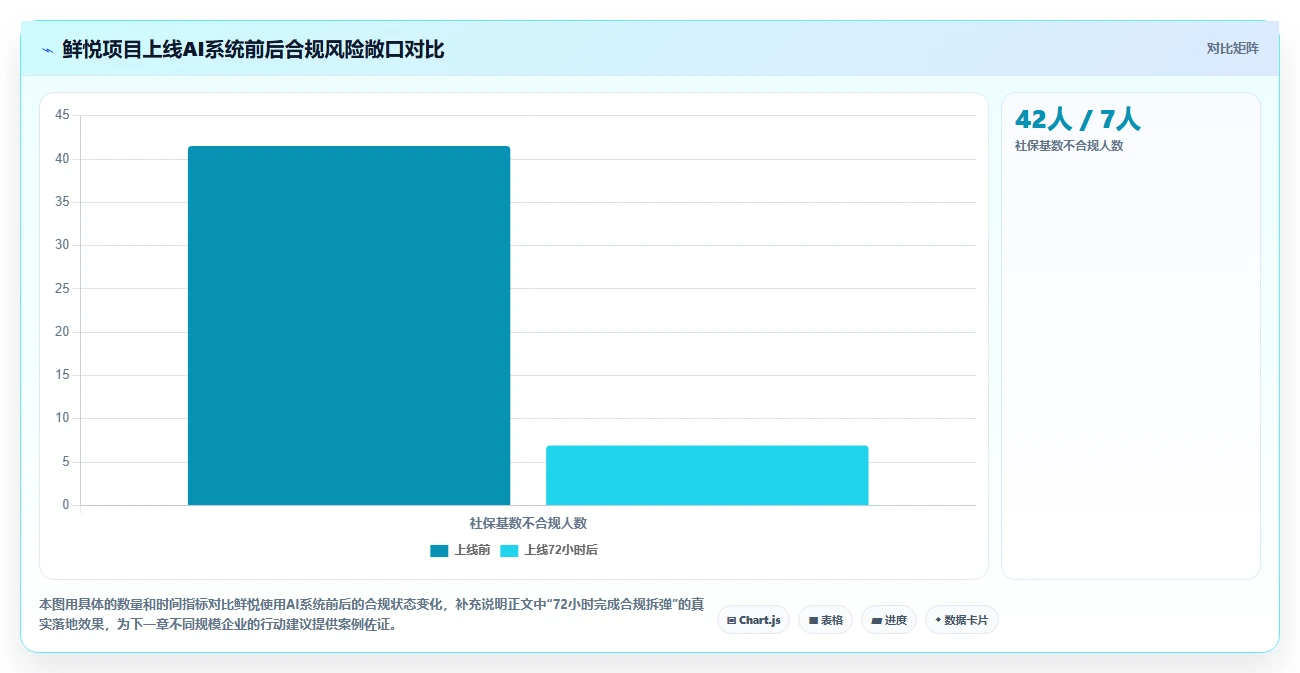The image size is (1300, 673).
Task: Click the y-axis tick value 35
Action: click(x=62, y=202)
